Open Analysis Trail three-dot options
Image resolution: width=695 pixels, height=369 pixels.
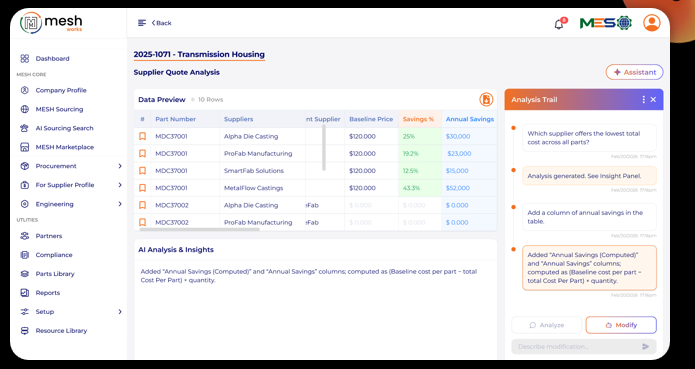point(644,100)
